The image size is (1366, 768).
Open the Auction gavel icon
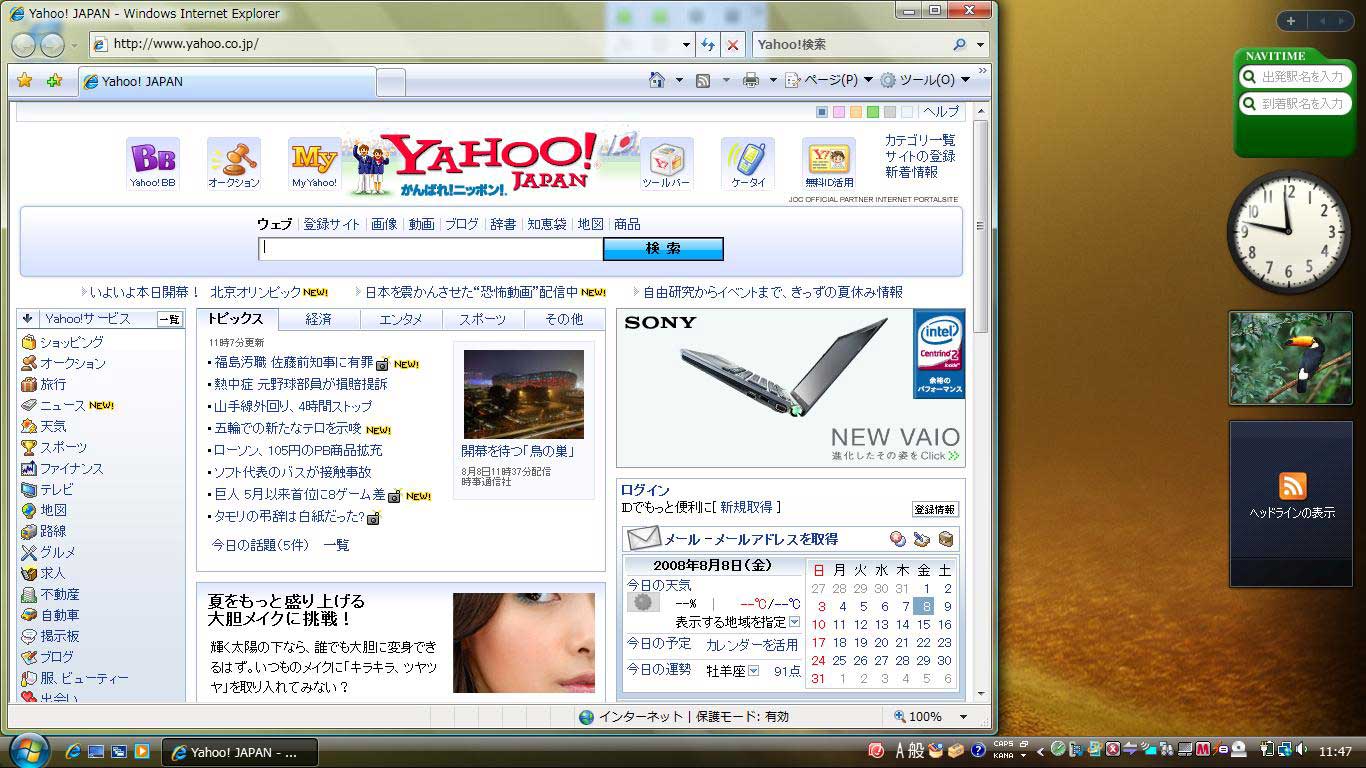pyautogui.click(x=233, y=163)
